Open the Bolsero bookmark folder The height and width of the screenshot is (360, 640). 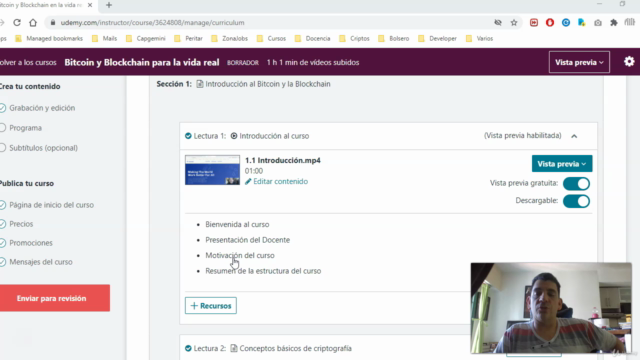pos(394,38)
